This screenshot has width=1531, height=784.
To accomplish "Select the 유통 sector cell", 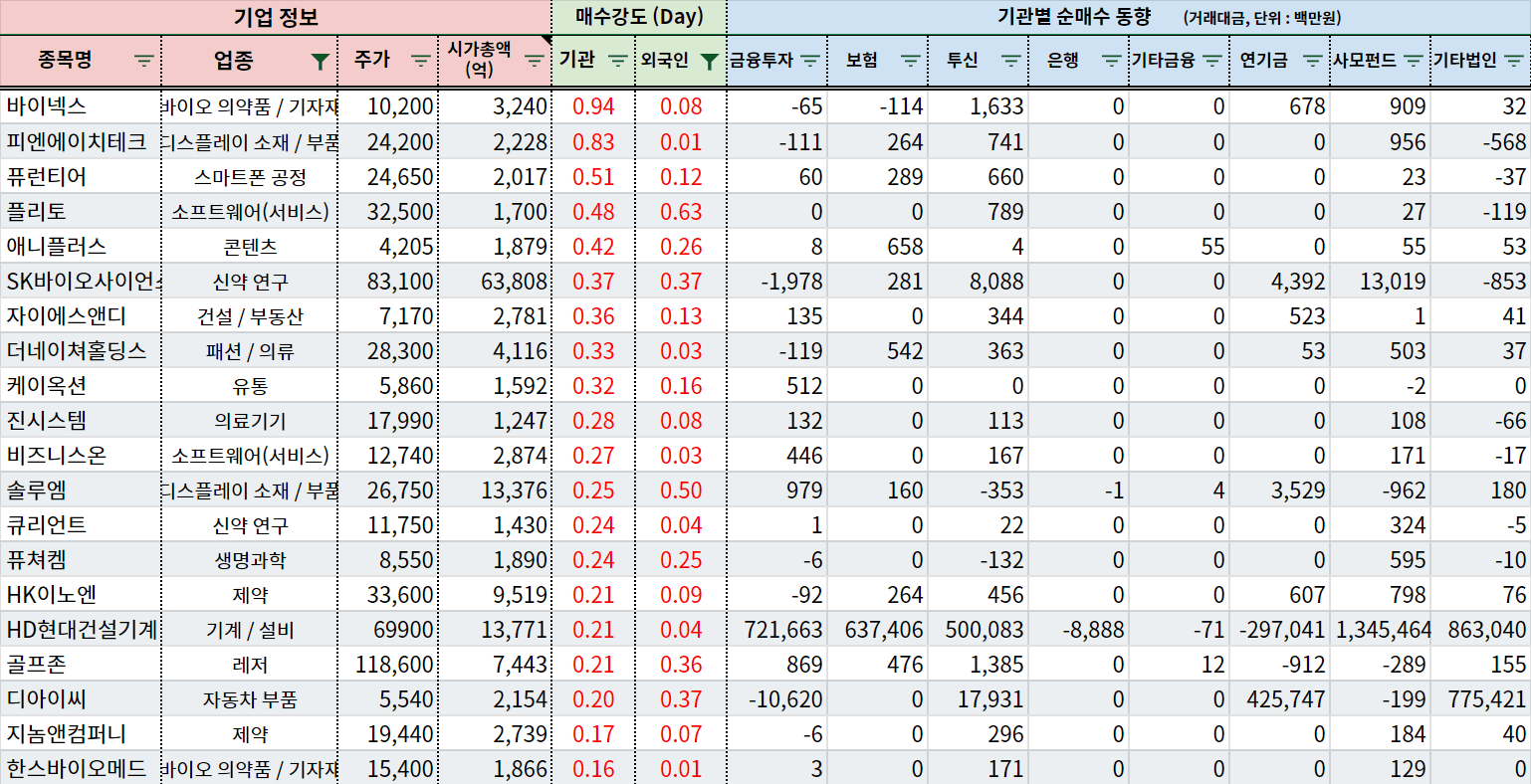I will click(250, 386).
